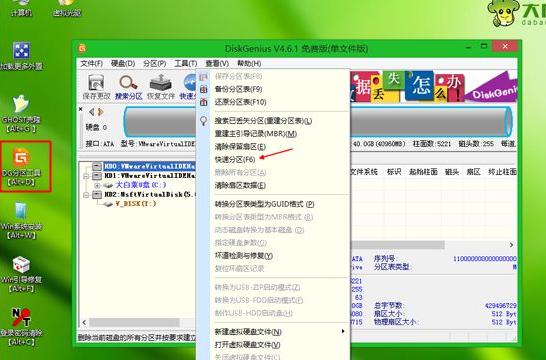The width and height of the screenshot is (546, 360).
Task: Open the 文件(F) menu
Action: point(92,63)
